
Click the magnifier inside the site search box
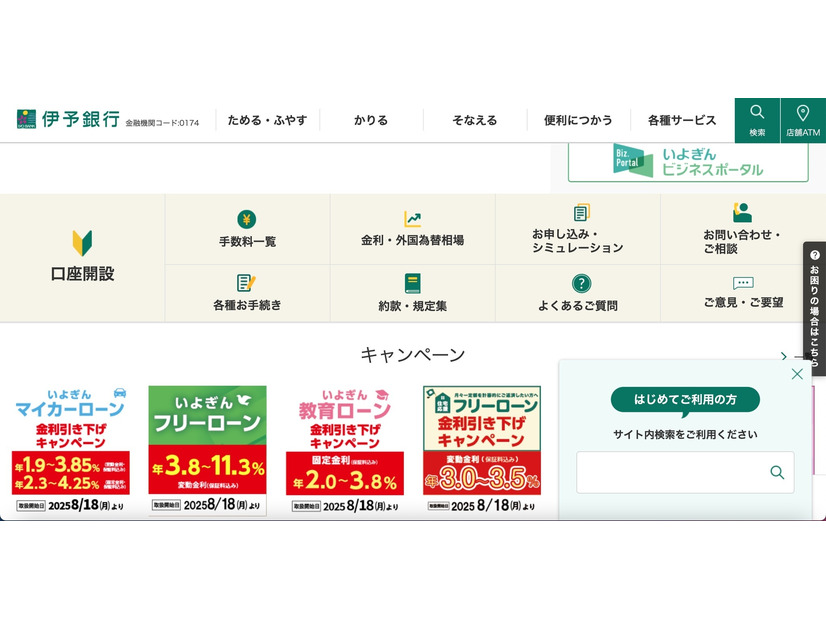(779, 472)
